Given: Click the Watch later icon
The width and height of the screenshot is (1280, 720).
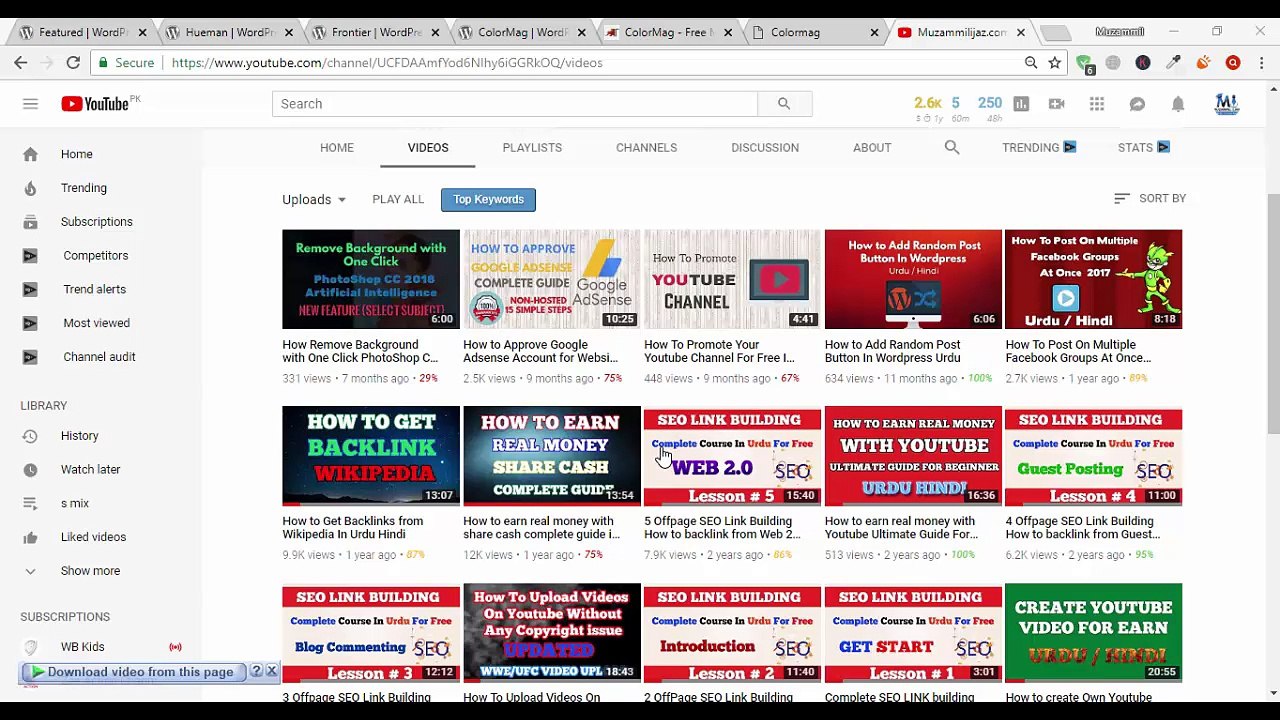Looking at the screenshot, I should coord(30,470).
